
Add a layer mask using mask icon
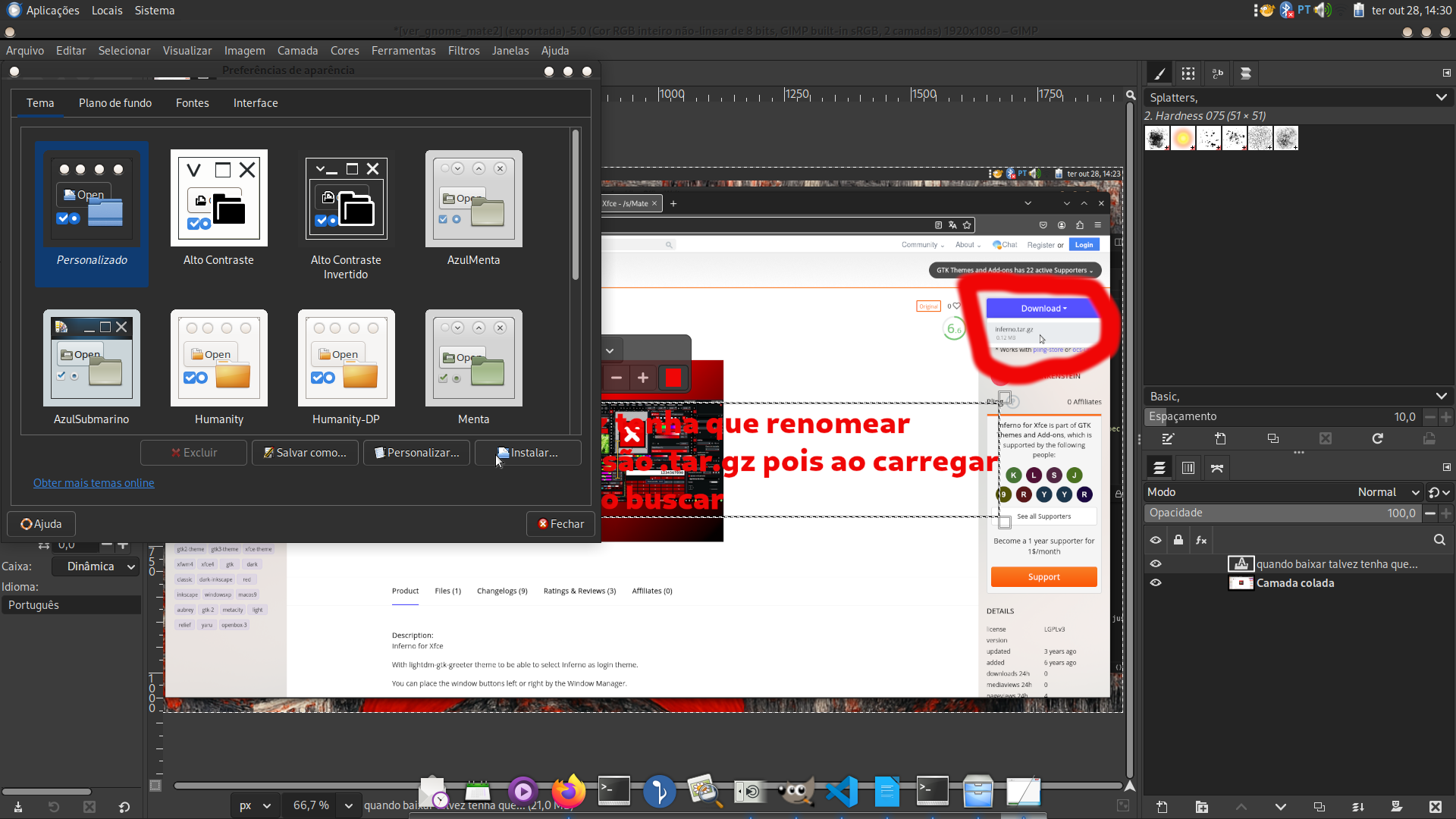pyautogui.click(x=1396, y=807)
